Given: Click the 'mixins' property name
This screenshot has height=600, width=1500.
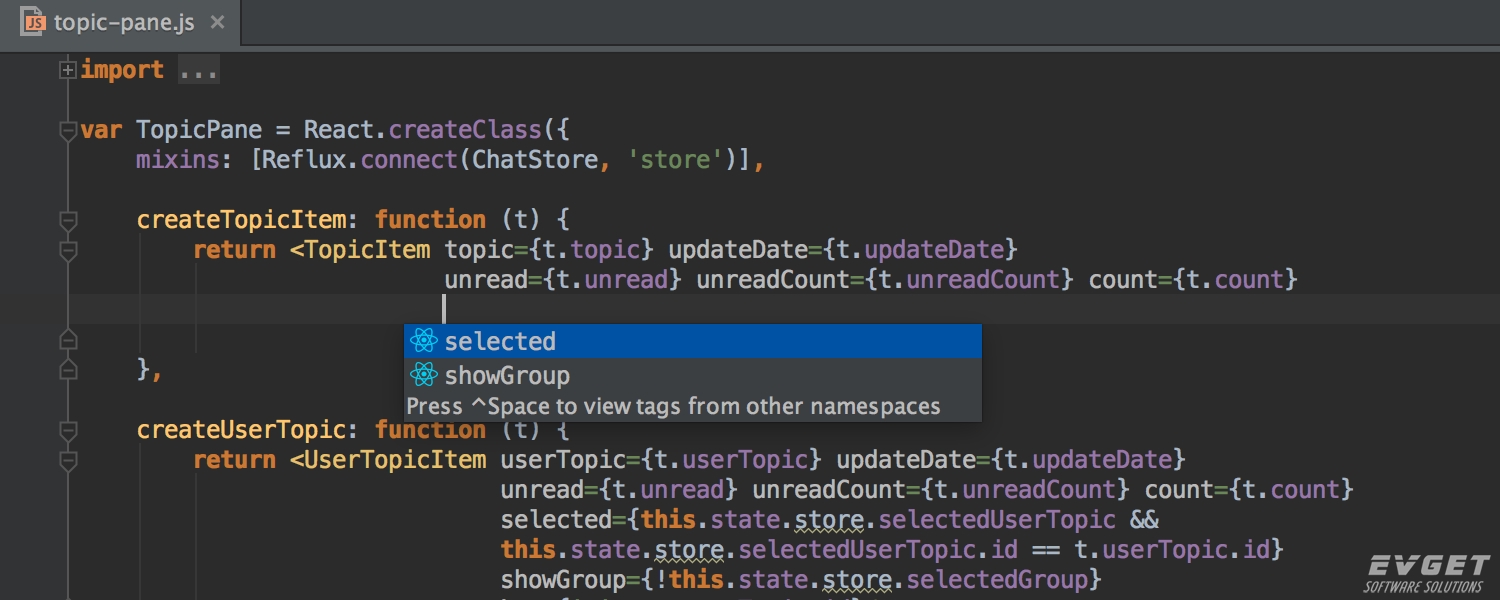Looking at the screenshot, I should click(x=178, y=160).
